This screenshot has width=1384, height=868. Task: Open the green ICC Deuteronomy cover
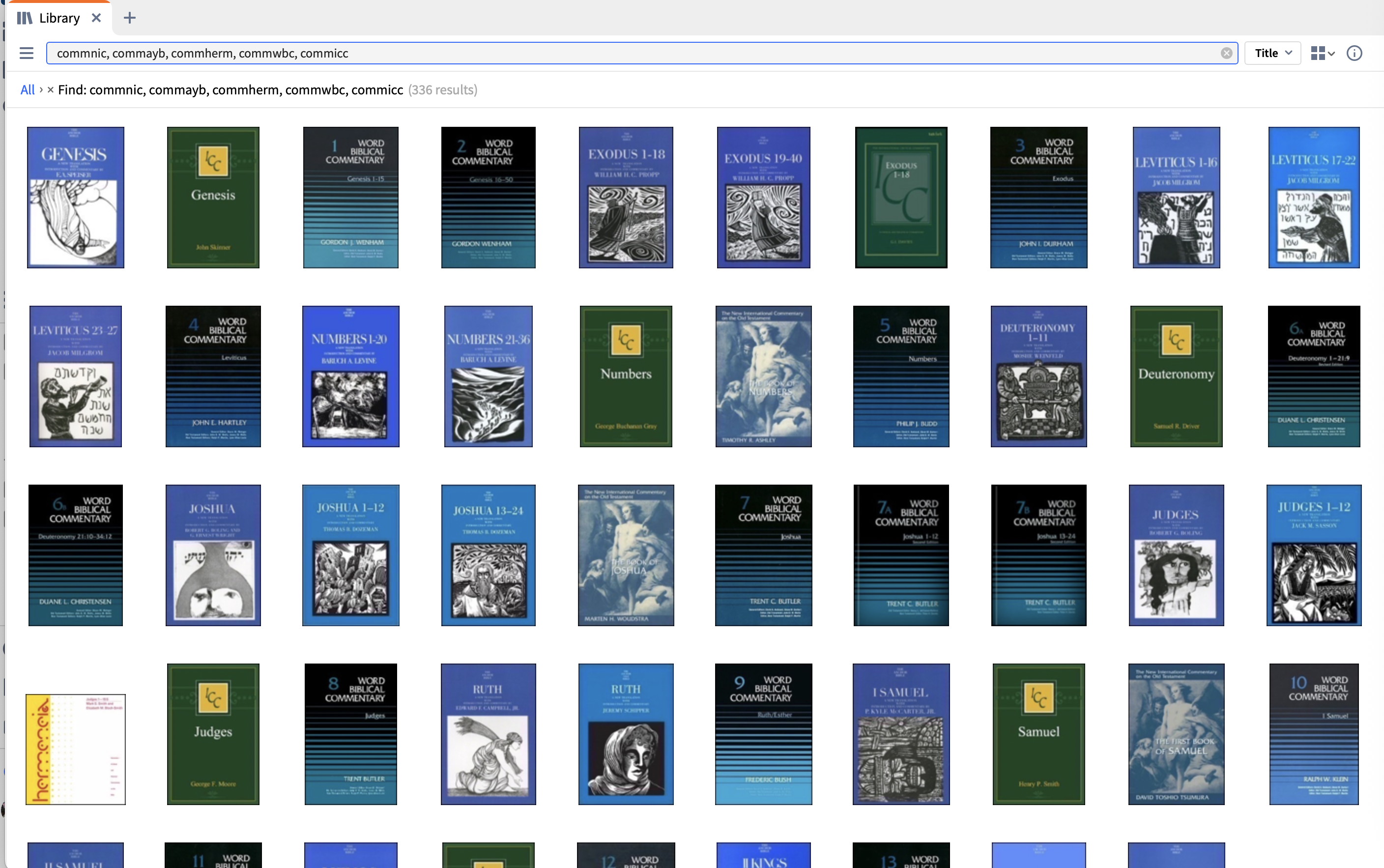pyautogui.click(x=1176, y=376)
